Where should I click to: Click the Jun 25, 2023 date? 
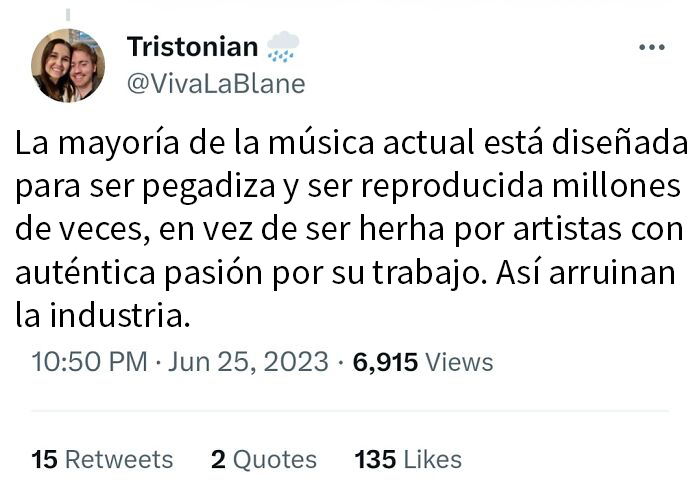[248, 361]
